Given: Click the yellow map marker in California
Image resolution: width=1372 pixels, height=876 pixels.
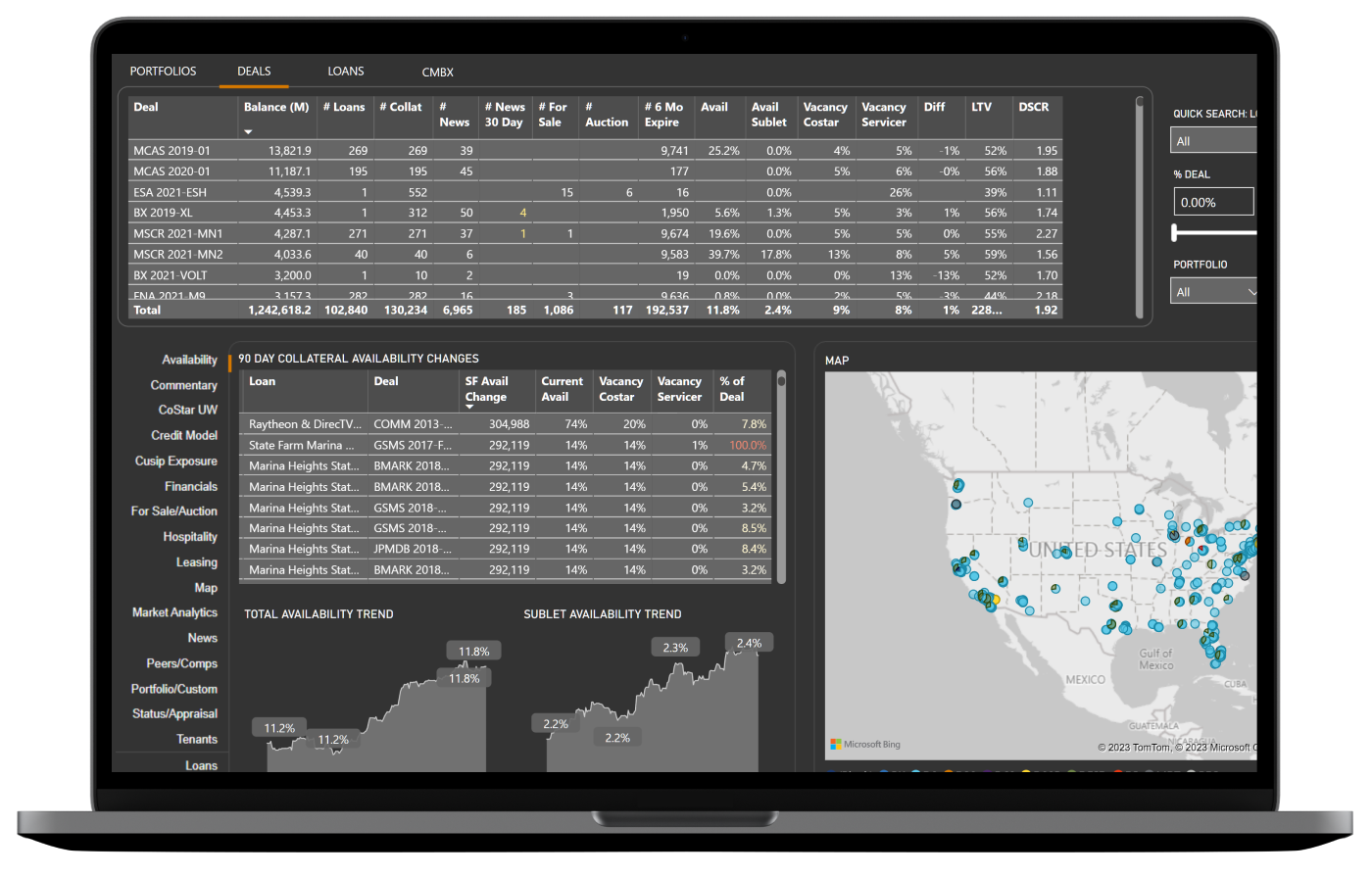Looking at the screenshot, I should 995,600.
